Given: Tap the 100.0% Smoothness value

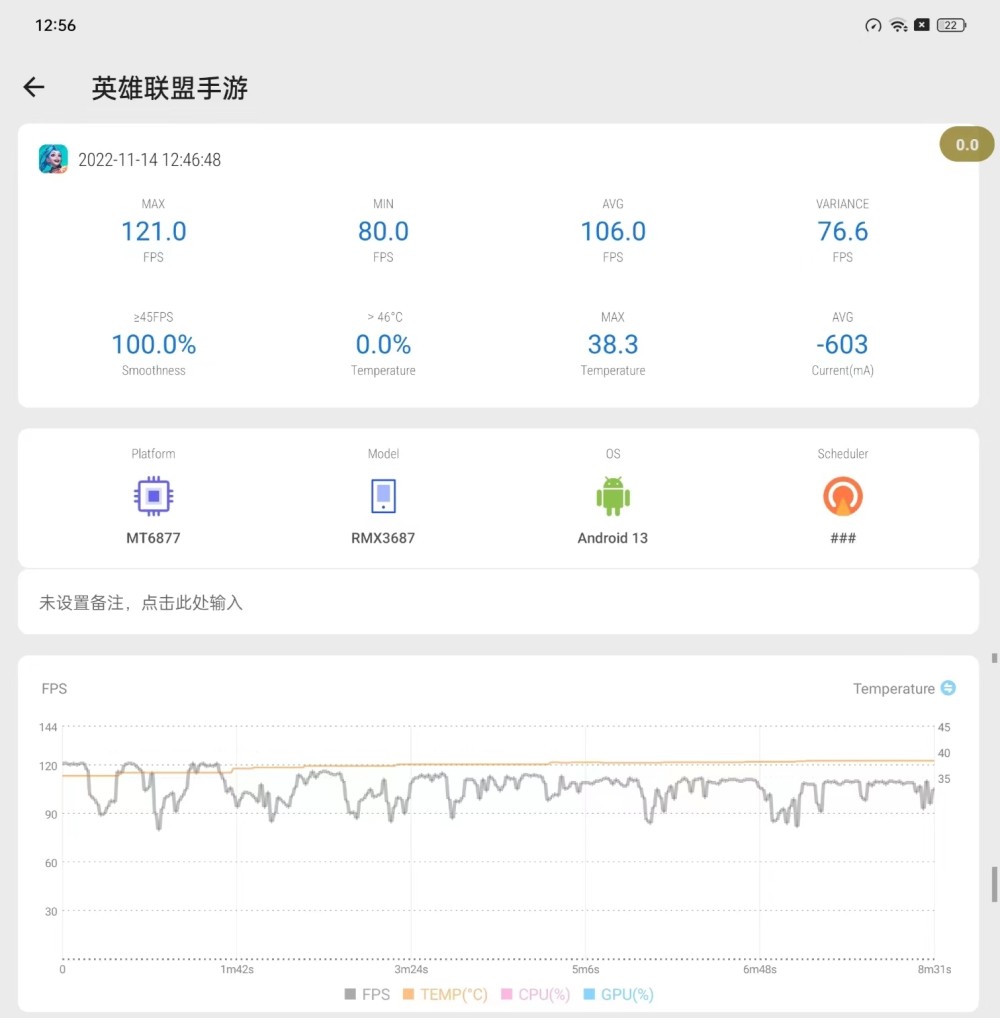Looking at the screenshot, I should [x=154, y=344].
